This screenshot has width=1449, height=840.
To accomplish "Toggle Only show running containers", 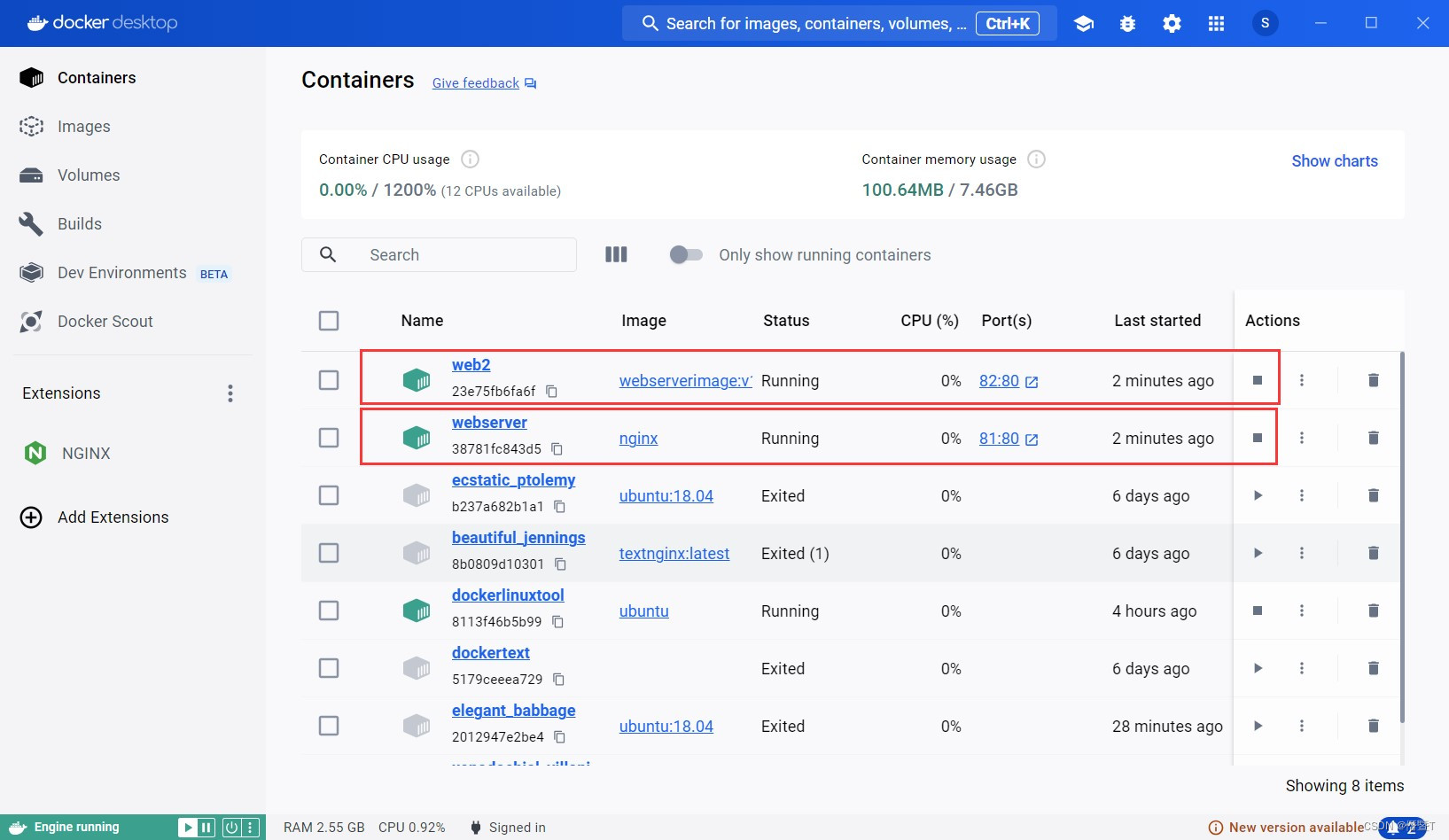I will click(686, 255).
